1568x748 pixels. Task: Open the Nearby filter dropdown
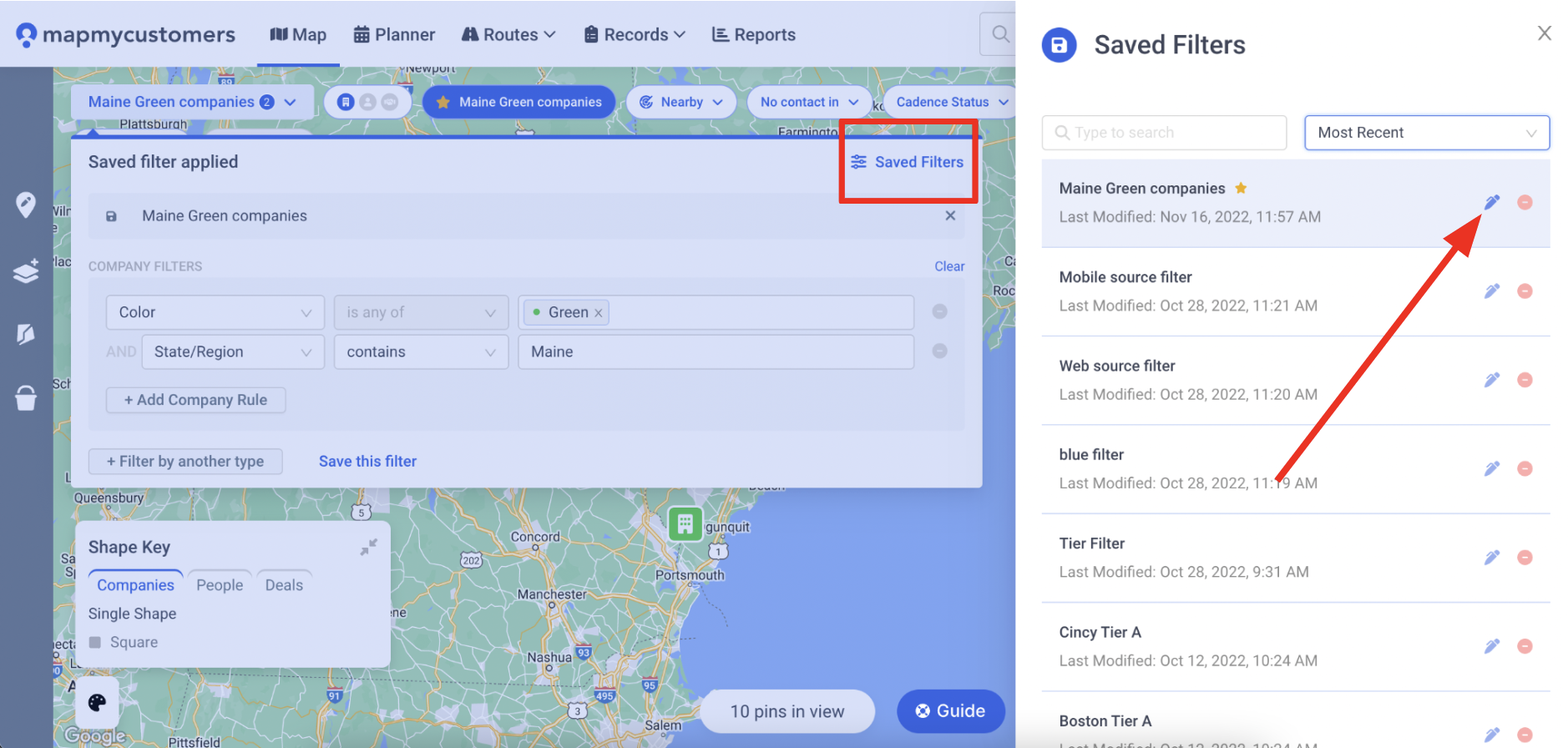[x=681, y=102]
